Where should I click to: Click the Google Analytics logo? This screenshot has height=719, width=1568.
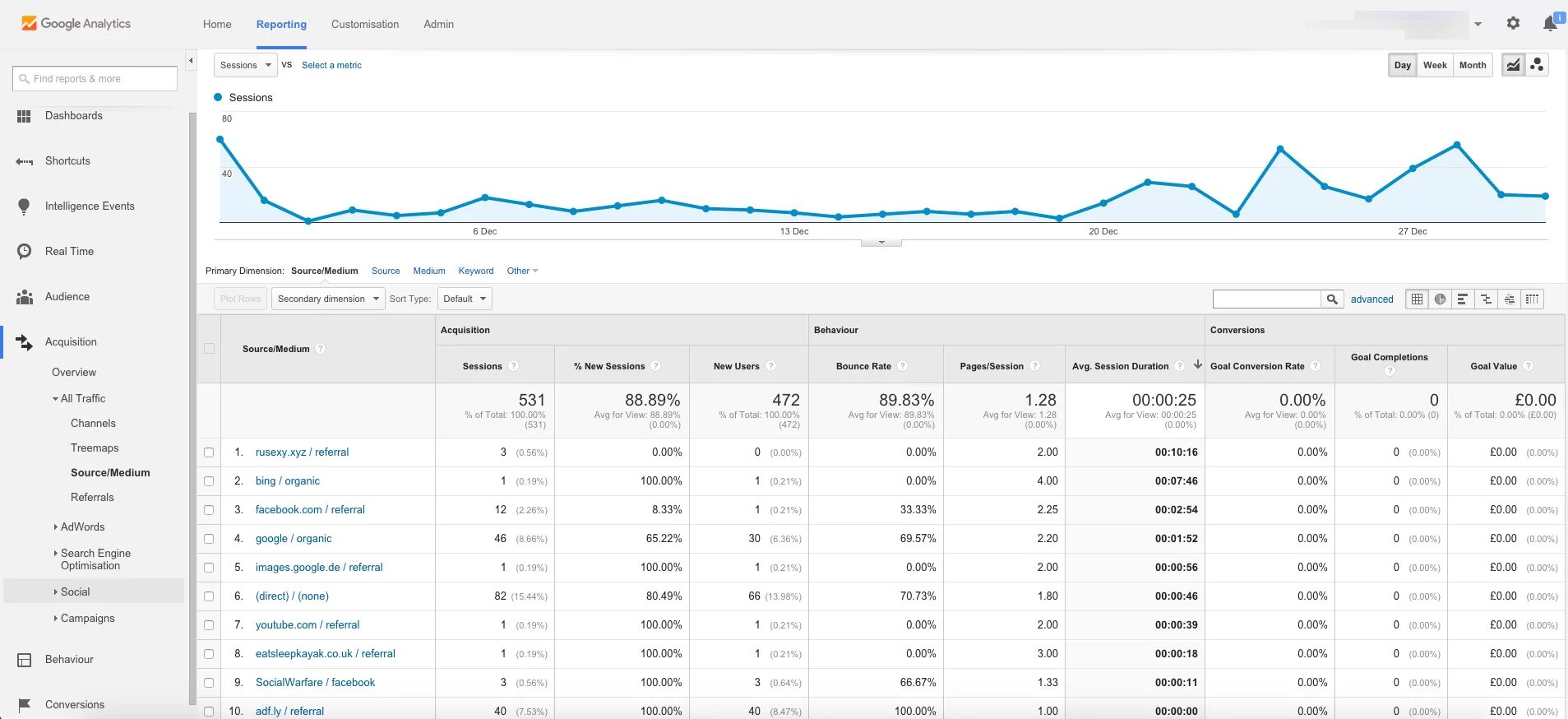click(76, 24)
